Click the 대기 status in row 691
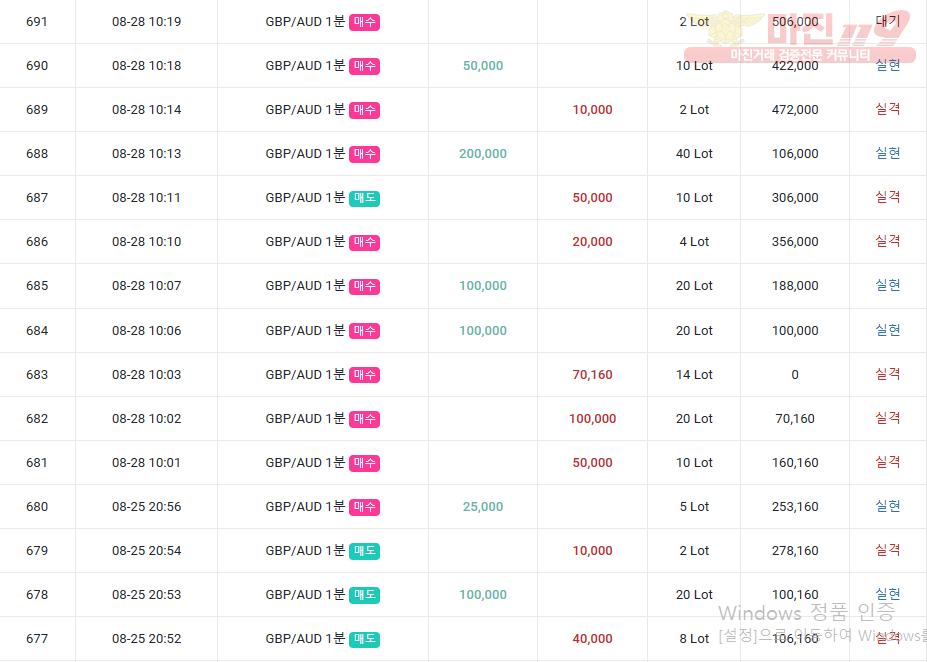The image size is (927, 662). coord(888,21)
